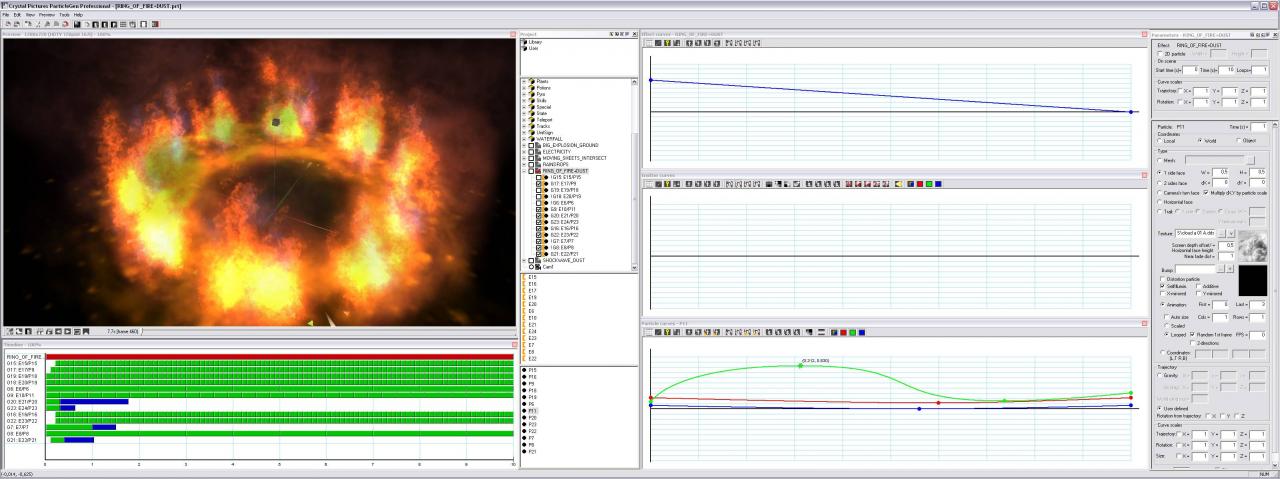Screen dimensions: 1280x479
Task: Open the View menu
Action: (30, 15)
